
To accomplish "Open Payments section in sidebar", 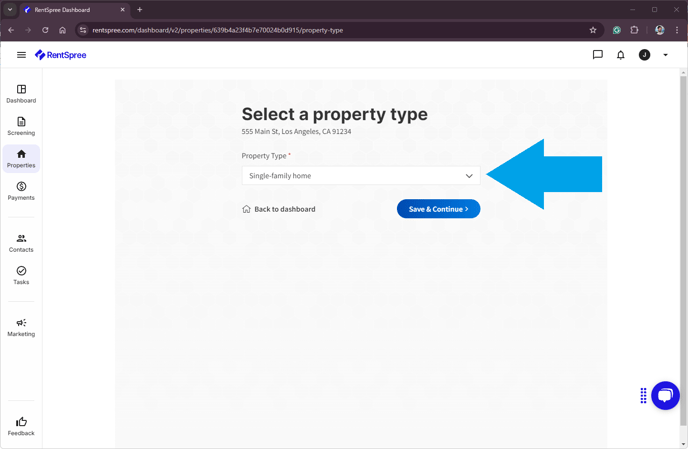I will coord(21,191).
